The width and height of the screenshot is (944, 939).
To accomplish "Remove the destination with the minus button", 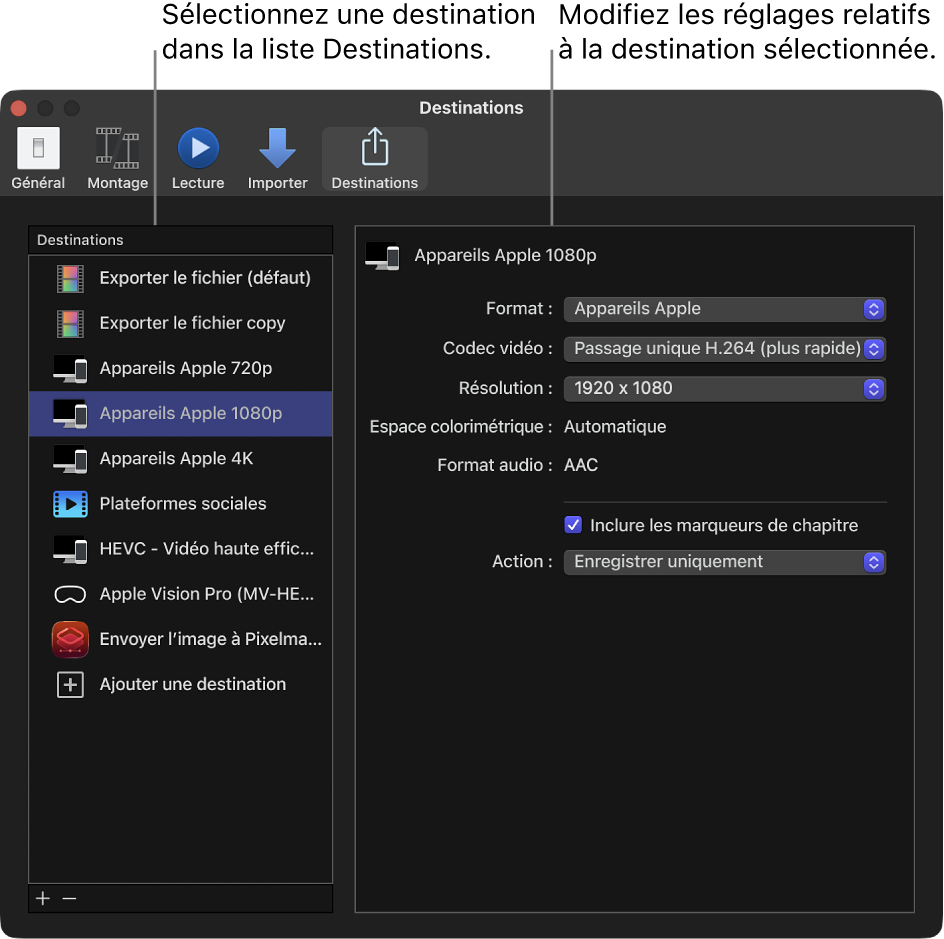I will 69,899.
